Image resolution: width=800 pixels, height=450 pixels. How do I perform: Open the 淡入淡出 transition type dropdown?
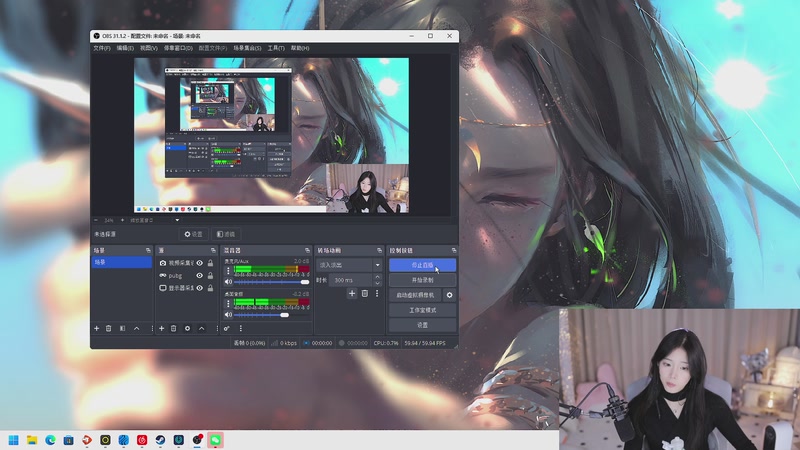[x=349, y=265]
